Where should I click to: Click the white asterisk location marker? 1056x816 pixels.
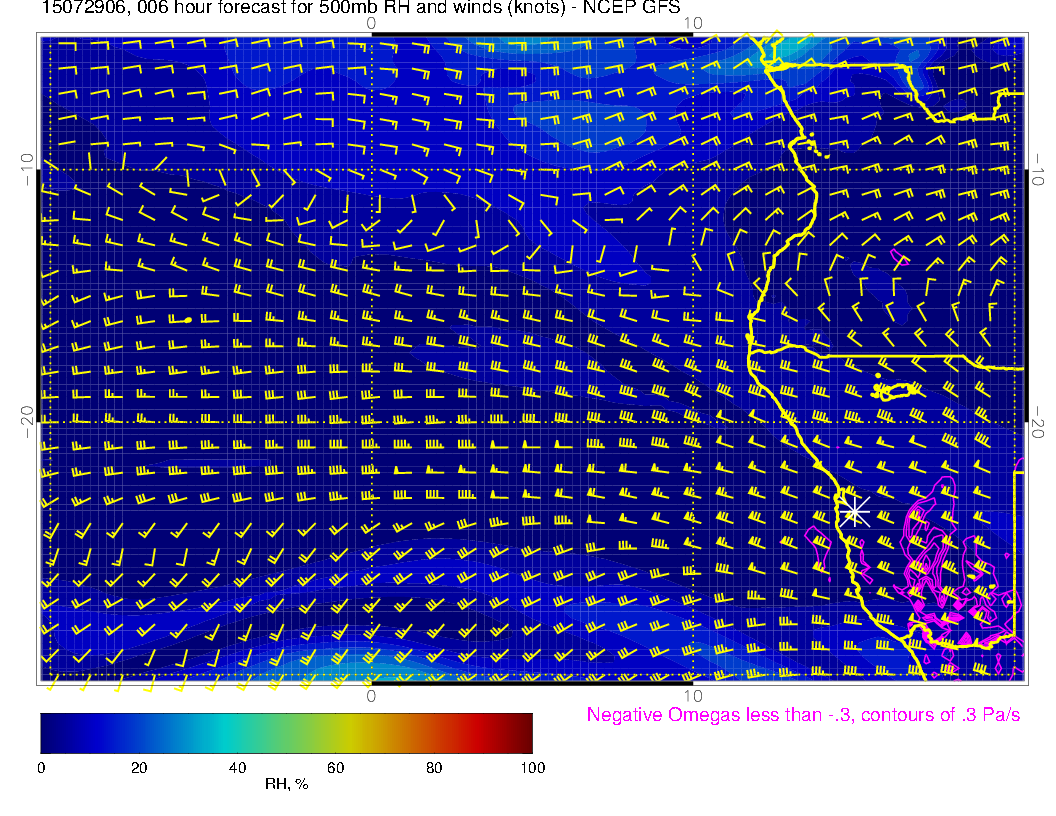854,511
